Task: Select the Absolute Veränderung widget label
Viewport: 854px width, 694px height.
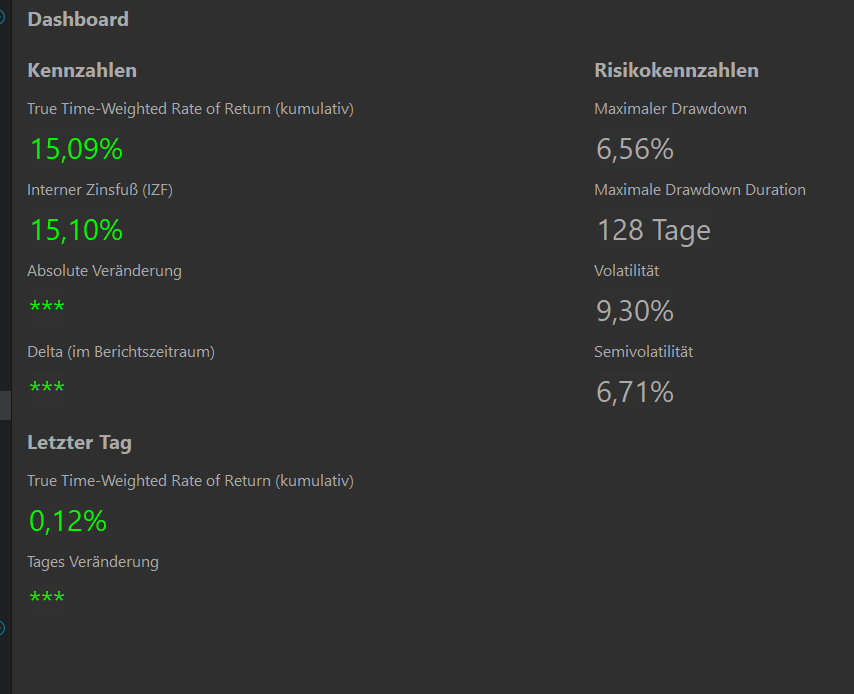Action: tap(104, 271)
